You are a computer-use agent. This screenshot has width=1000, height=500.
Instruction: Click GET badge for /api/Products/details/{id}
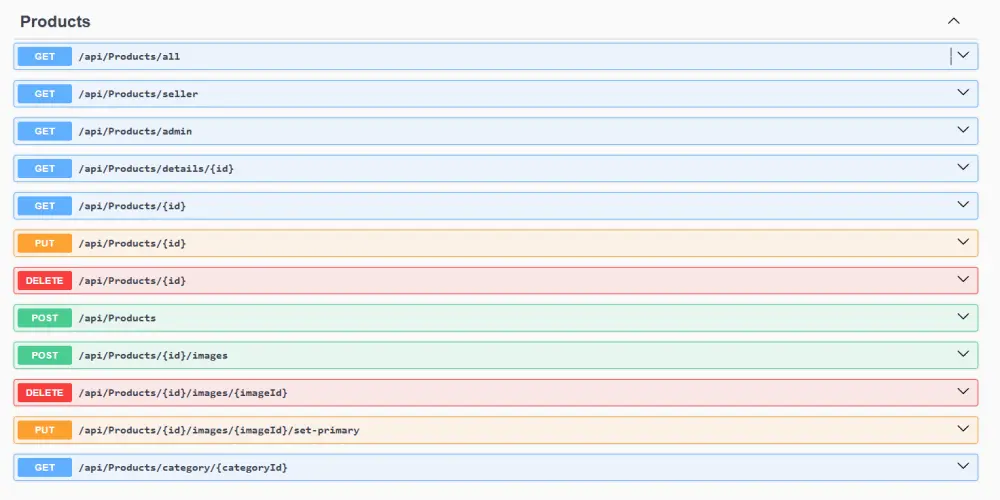pyautogui.click(x=45, y=168)
